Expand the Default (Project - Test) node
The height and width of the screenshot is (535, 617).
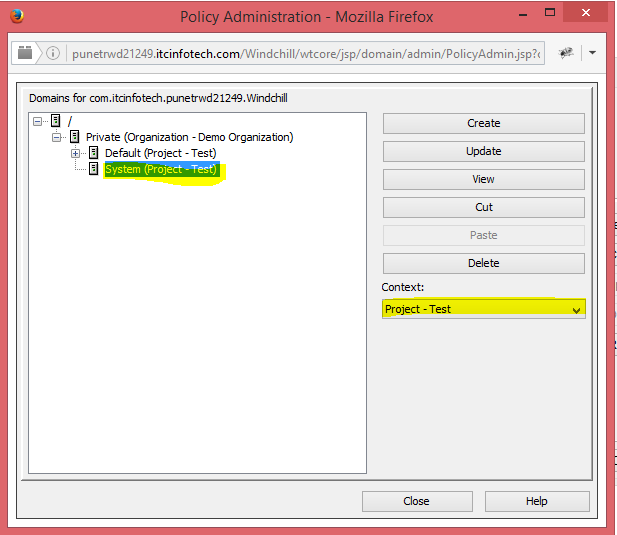point(75,153)
